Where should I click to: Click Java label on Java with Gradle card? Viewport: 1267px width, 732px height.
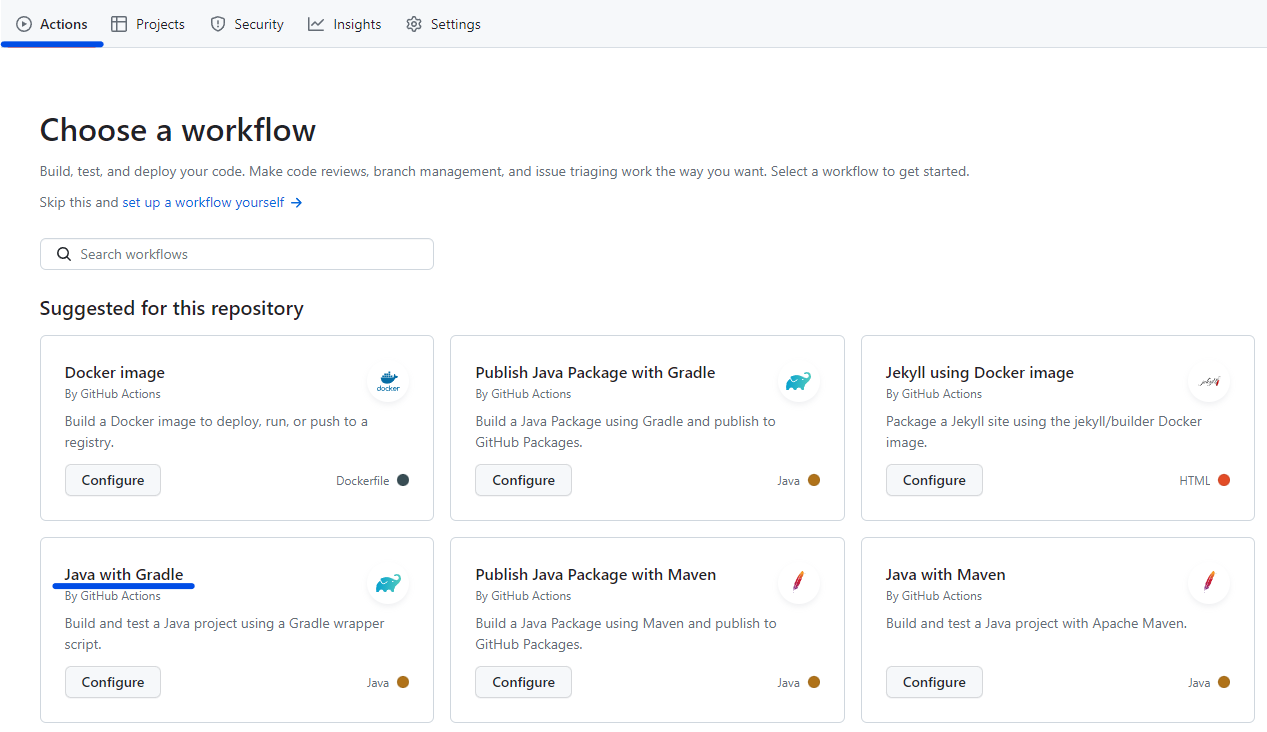coord(378,682)
